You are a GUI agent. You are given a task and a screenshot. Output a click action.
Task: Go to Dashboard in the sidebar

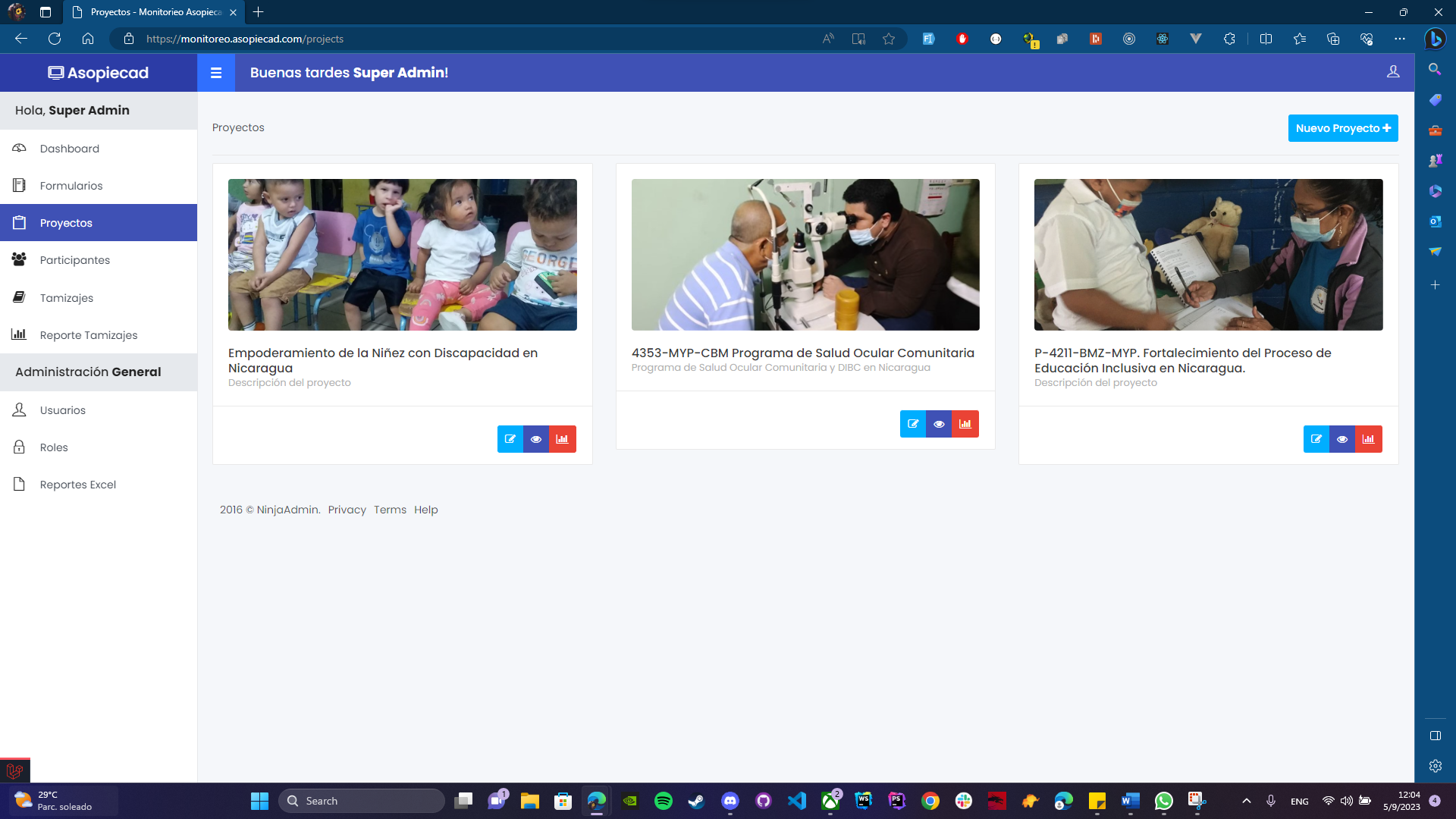(69, 149)
